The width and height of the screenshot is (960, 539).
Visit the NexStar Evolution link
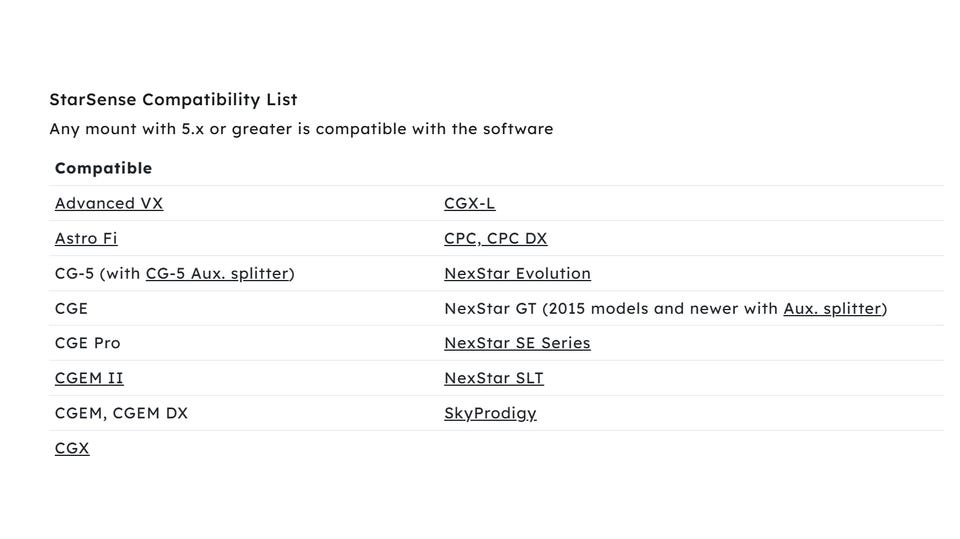pyautogui.click(x=517, y=274)
